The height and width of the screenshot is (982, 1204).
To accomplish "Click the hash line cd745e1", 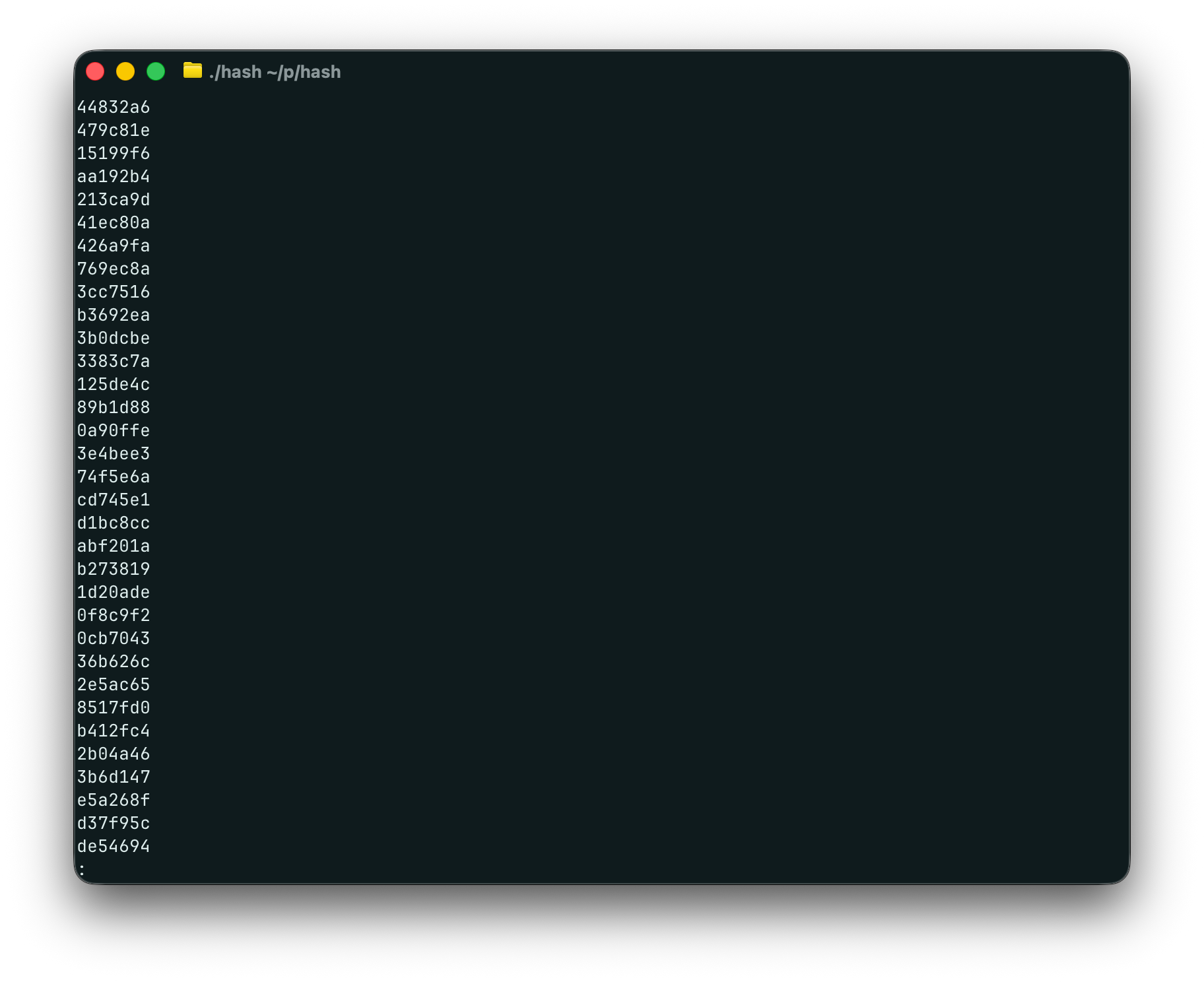I will click(114, 500).
